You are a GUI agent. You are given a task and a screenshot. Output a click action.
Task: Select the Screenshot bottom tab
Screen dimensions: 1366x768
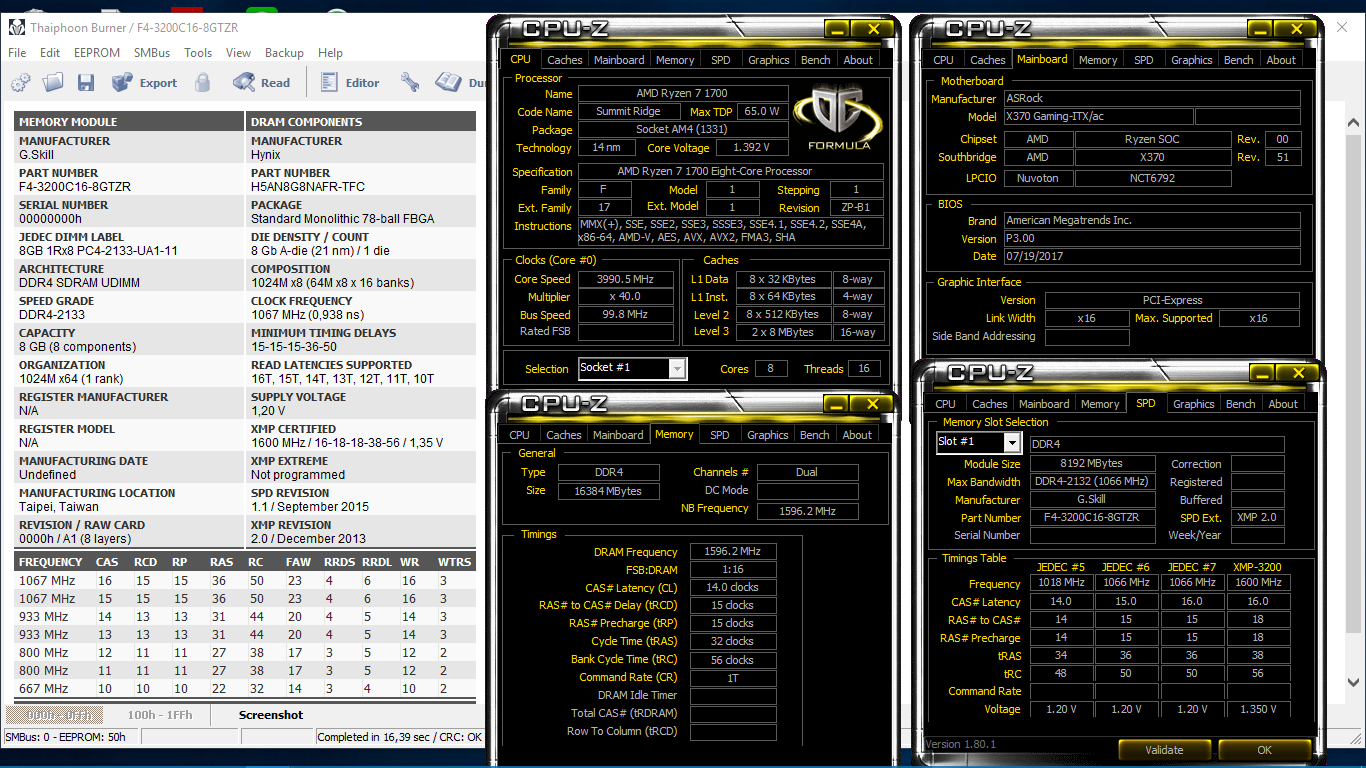(271, 715)
